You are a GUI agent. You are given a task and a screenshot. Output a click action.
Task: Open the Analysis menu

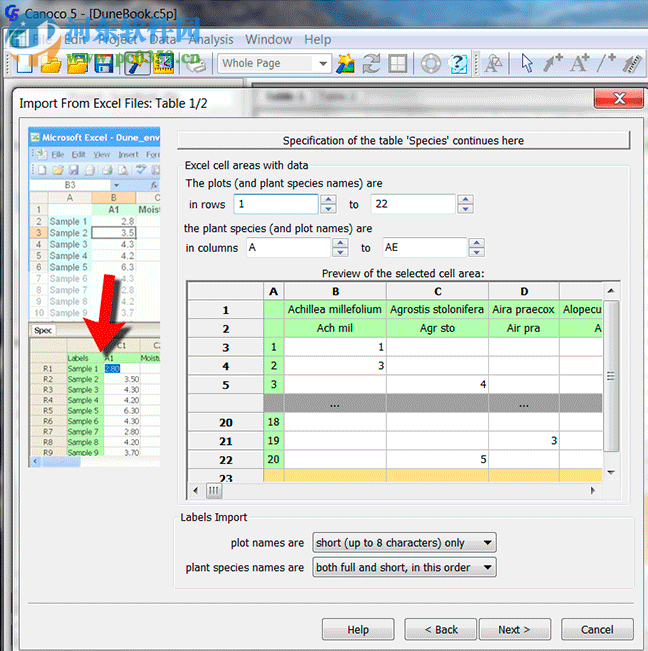[x=211, y=39]
